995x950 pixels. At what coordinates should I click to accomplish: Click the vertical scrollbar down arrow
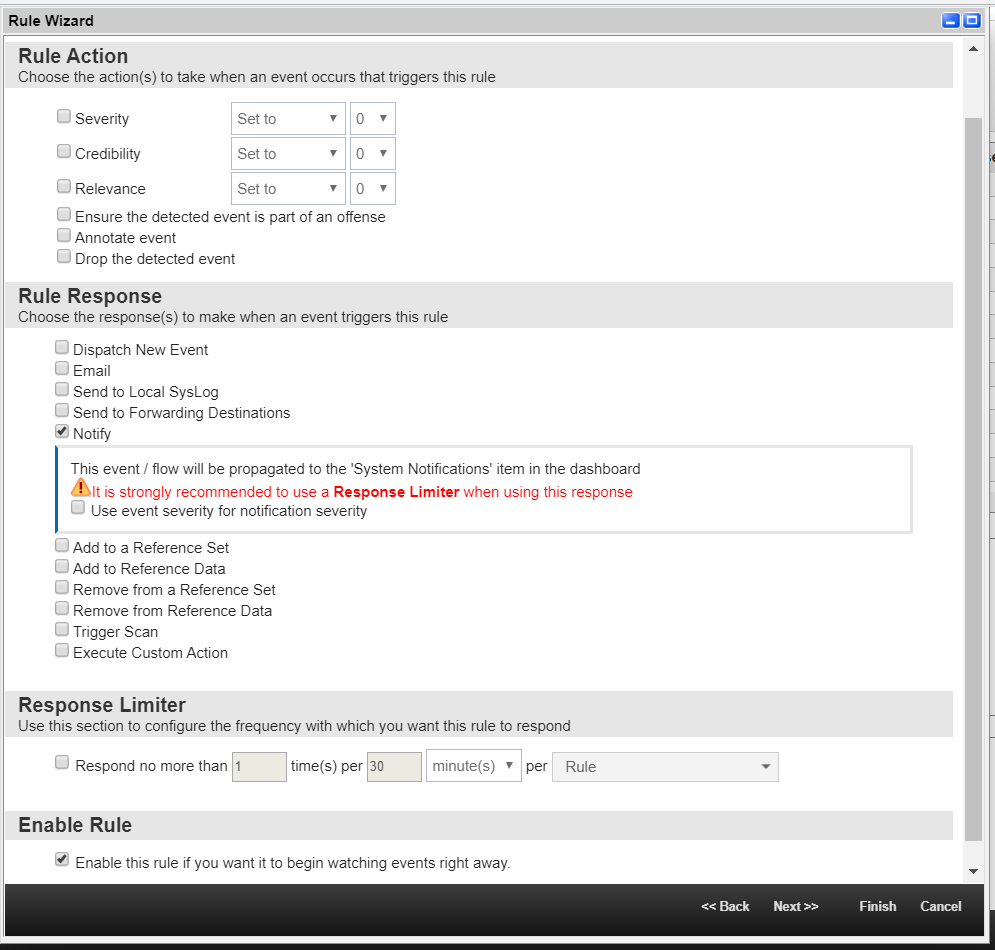coord(972,869)
